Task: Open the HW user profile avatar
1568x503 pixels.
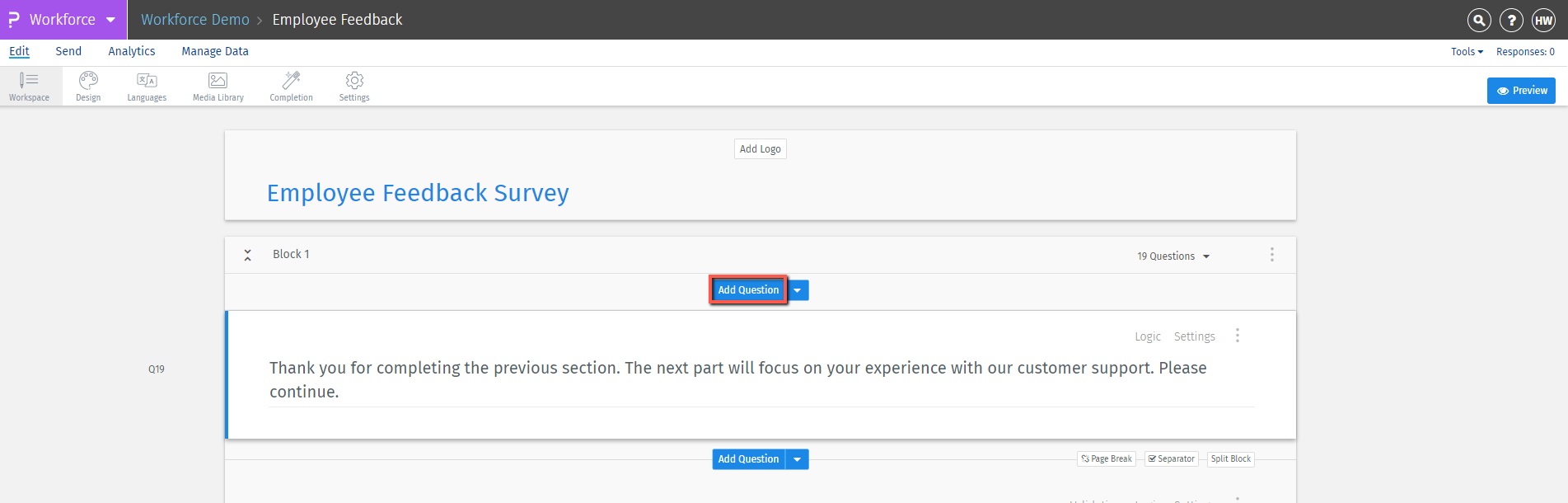Action: click(x=1543, y=21)
